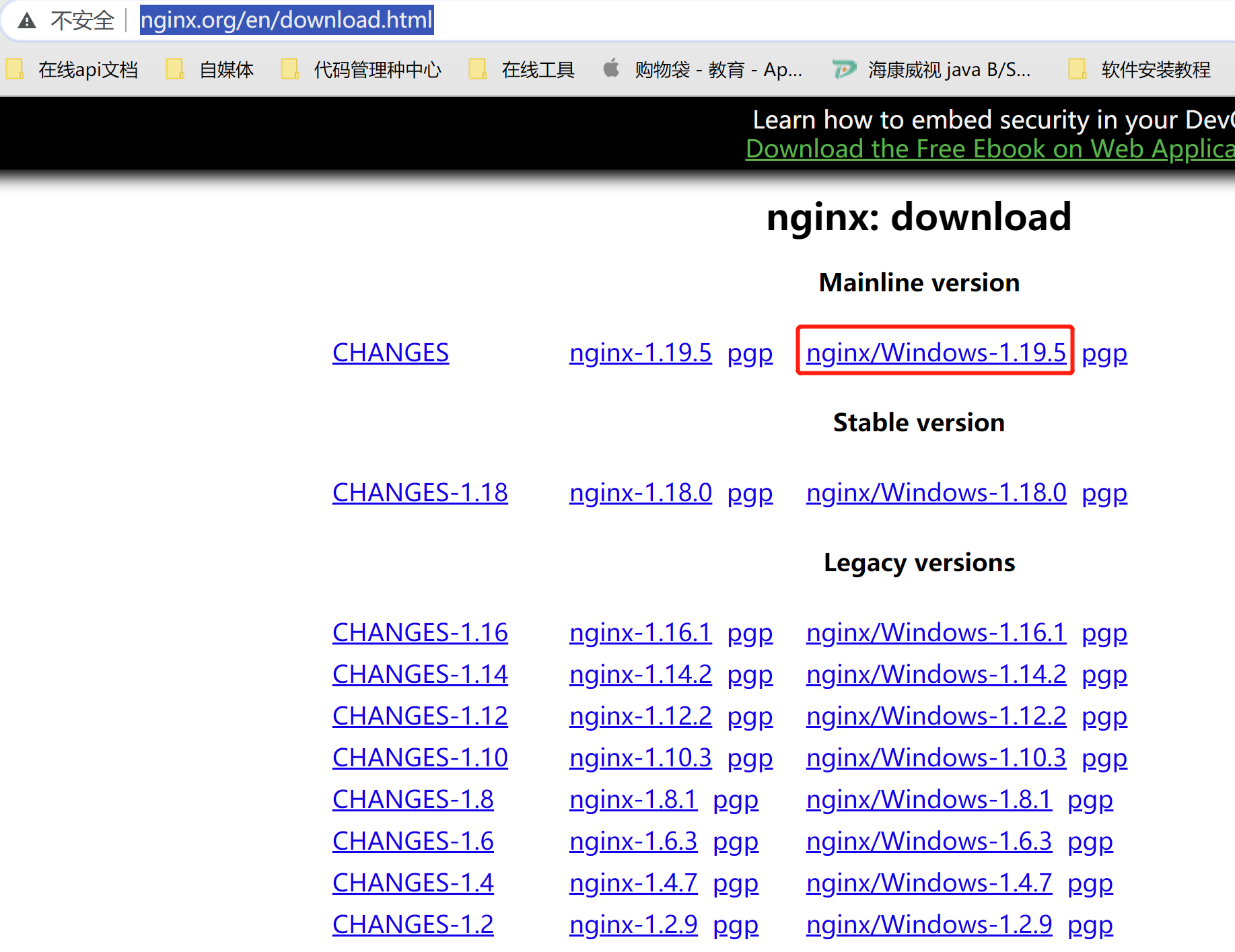Download nginx-1.6.3 source
The width and height of the screenshot is (1235, 952).
click(633, 842)
